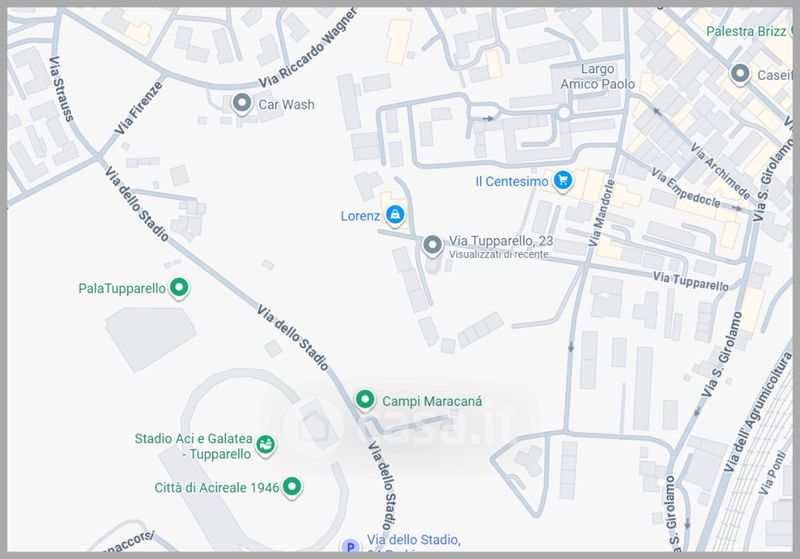Click the Palestra Brizz label

point(746,32)
